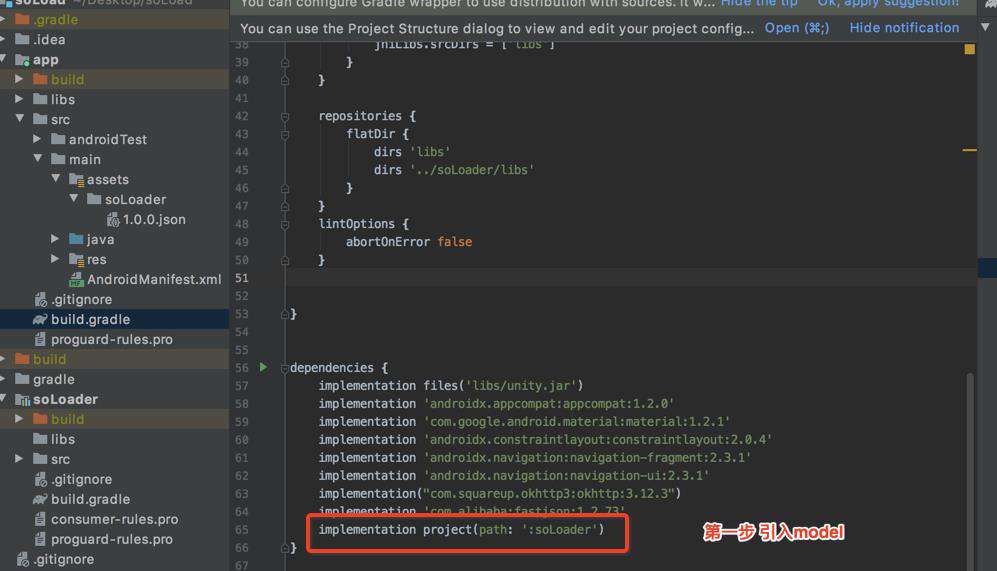Click the gradle folder icon
Viewport: 997px width, 571px height.
pos(22,379)
